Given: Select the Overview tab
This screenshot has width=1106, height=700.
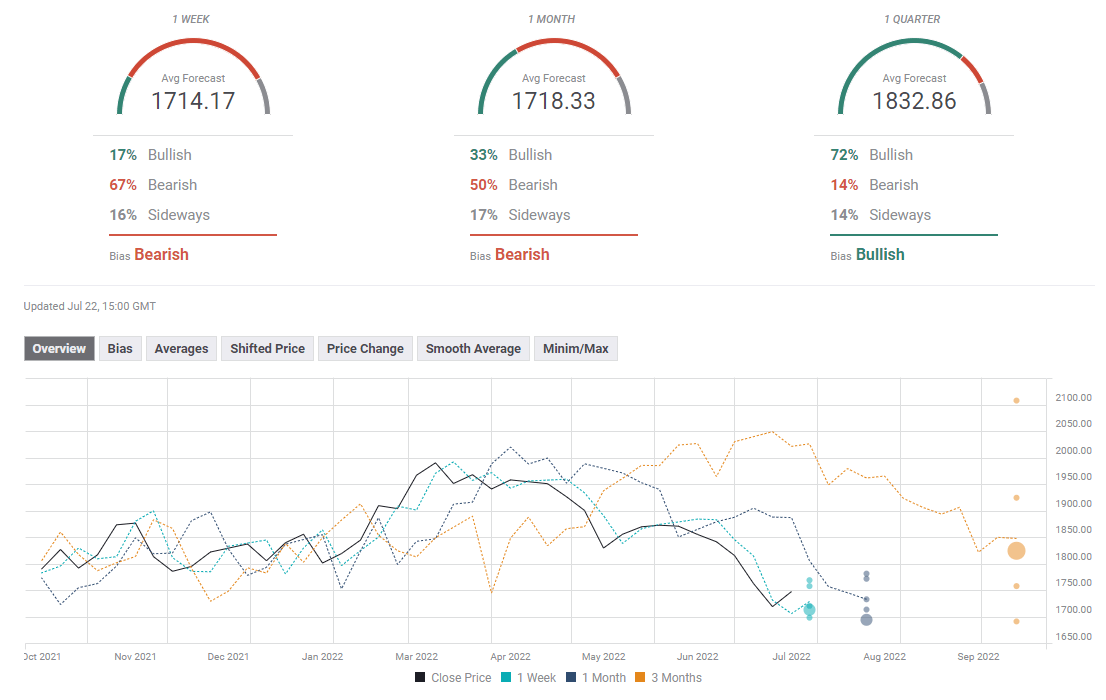Looking at the screenshot, I should 59,349.
